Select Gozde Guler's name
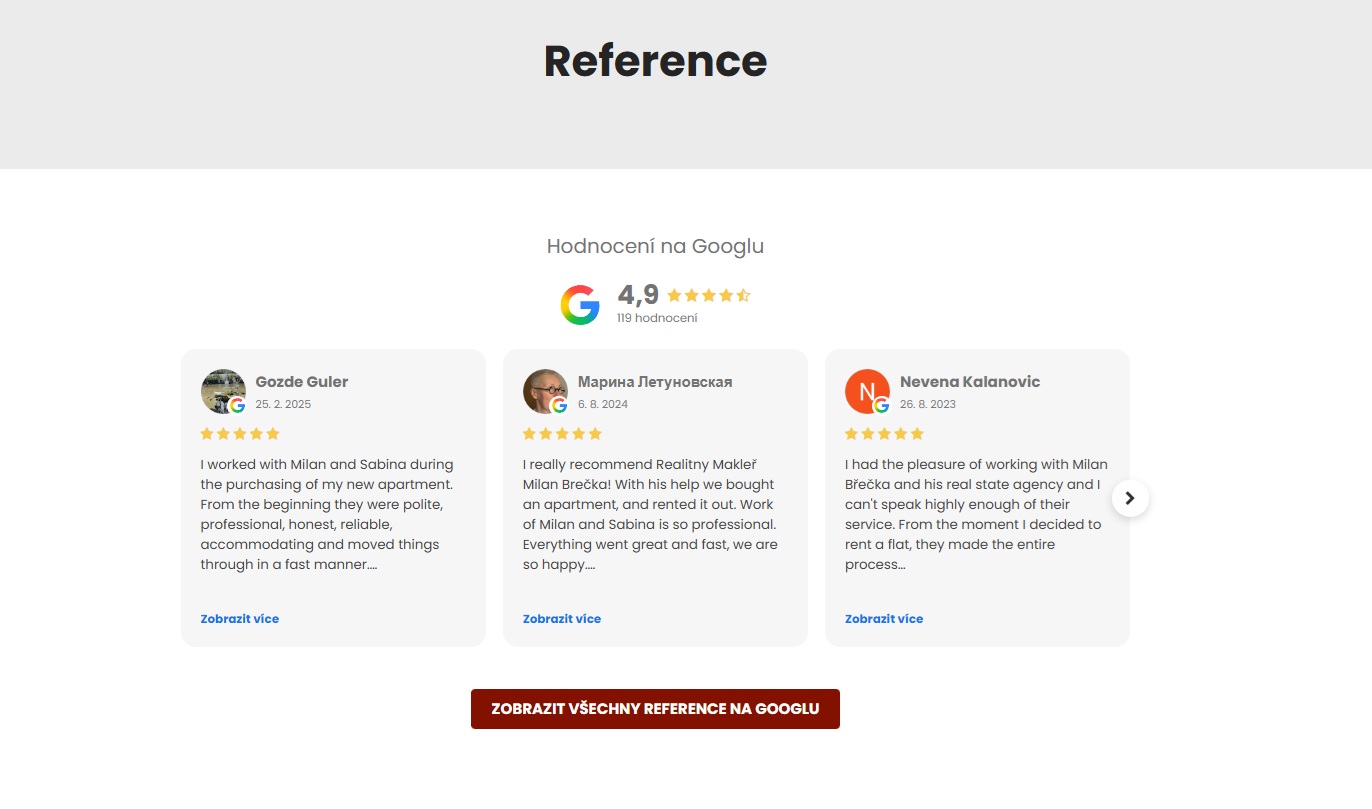The image size is (1372, 809). pyautogui.click(x=302, y=381)
